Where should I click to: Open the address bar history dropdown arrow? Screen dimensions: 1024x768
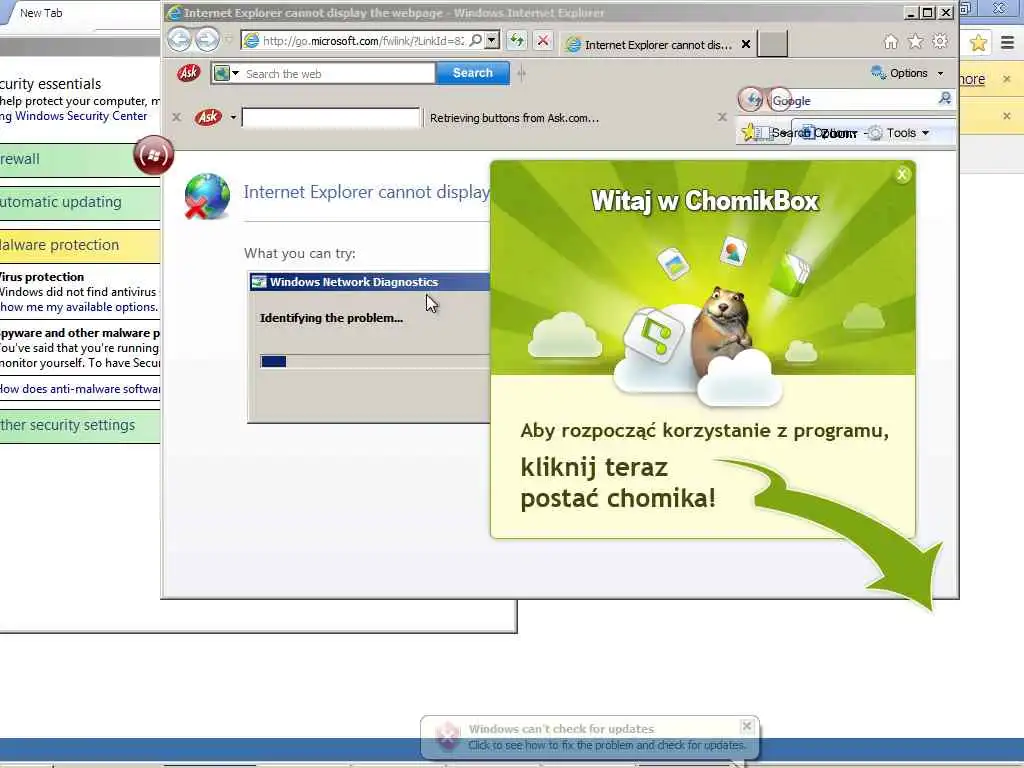tap(492, 40)
